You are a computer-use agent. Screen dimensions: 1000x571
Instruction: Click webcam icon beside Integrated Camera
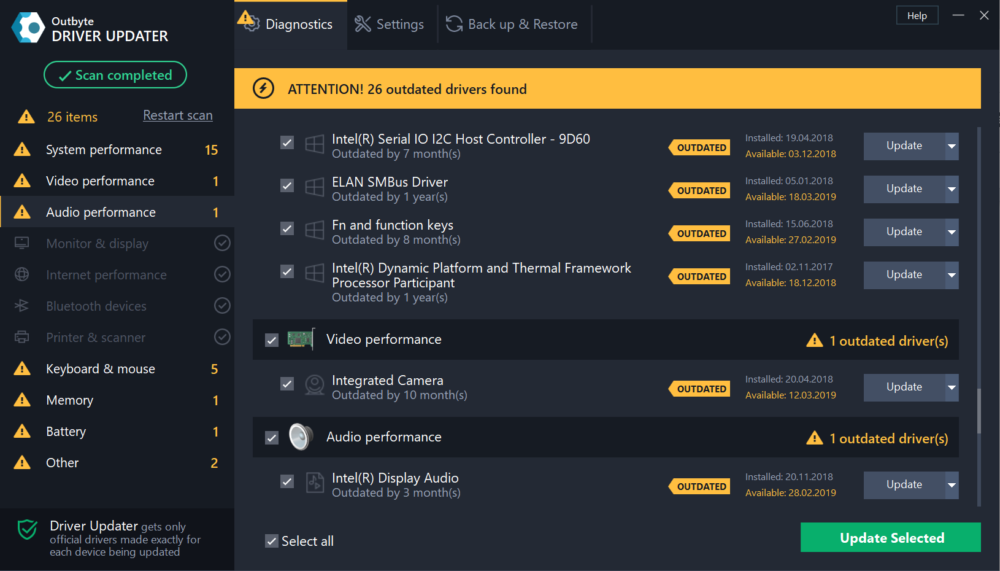click(314, 385)
